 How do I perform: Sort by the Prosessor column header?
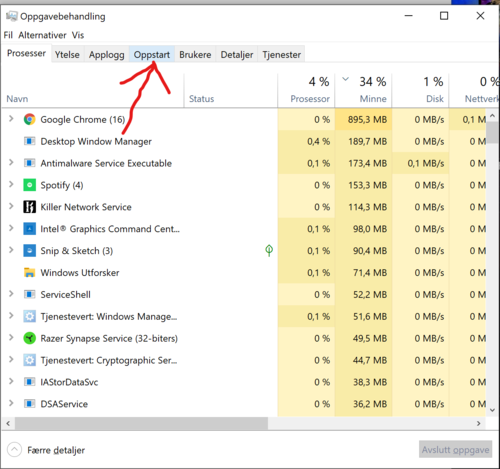click(x=306, y=91)
